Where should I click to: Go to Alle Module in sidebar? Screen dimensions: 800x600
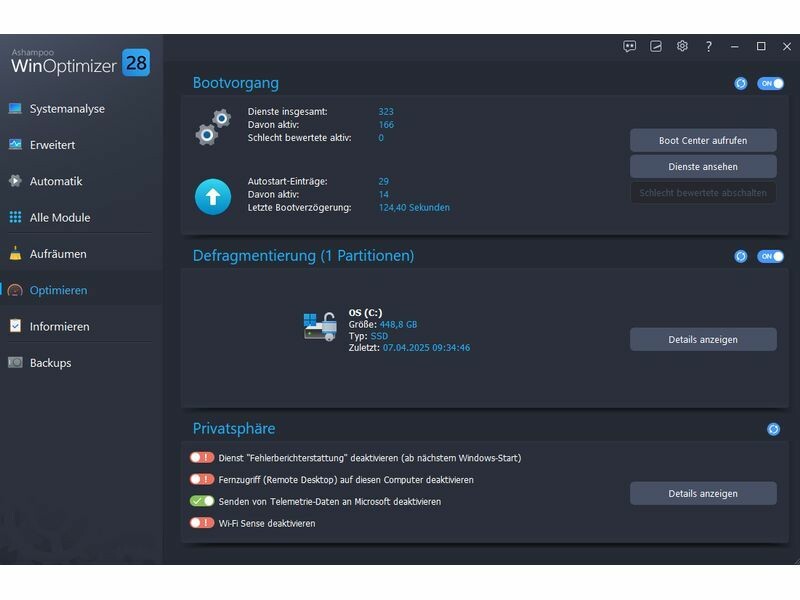coord(60,218)
